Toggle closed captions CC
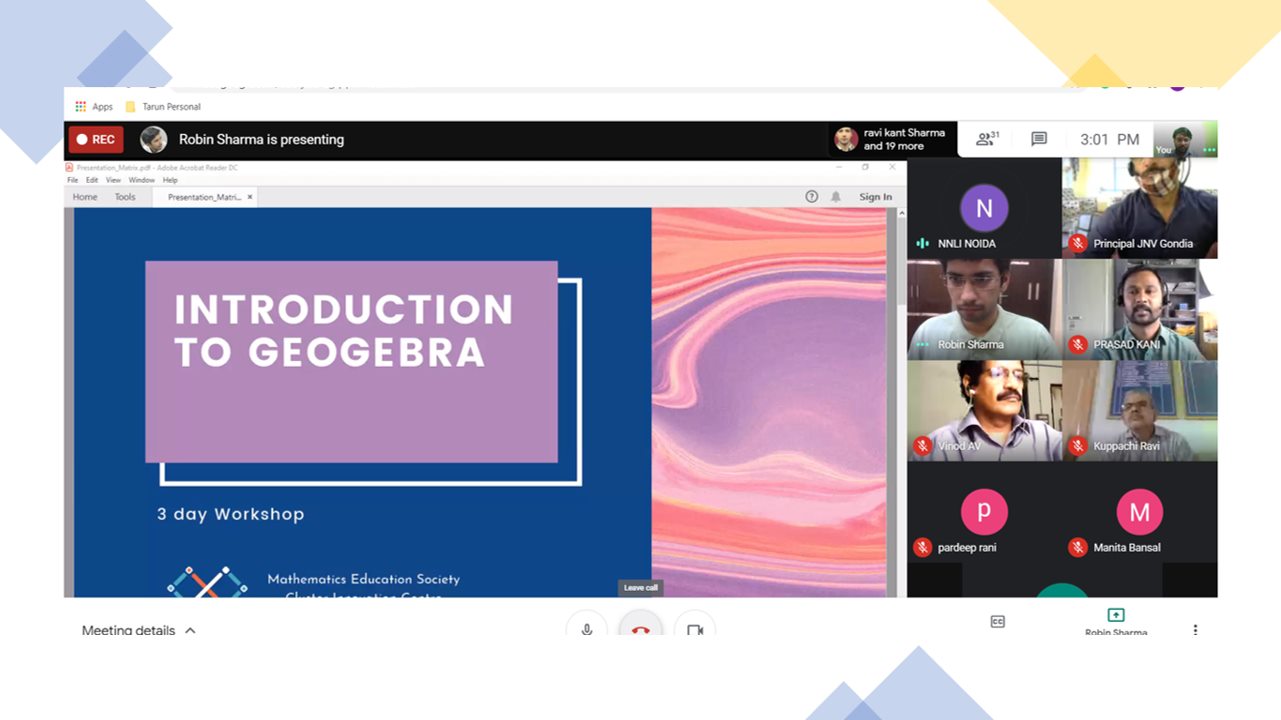Image resolution: width=1281 pixels, height=720 pixels. 997,621
